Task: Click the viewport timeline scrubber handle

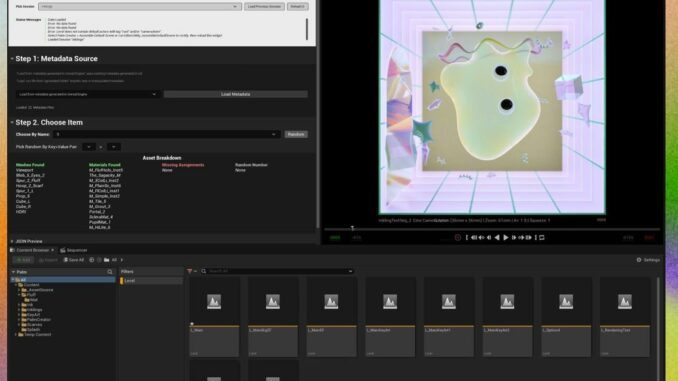Action: pyautogui.click(x=352, y=228)
